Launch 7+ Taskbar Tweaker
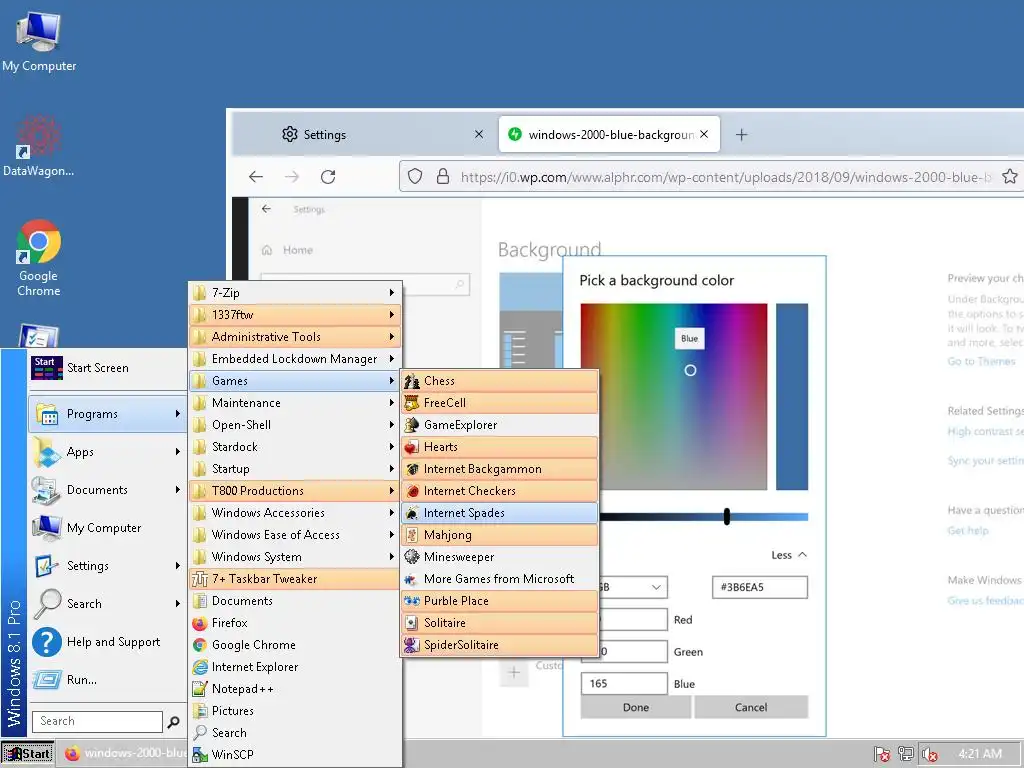This screenshot has width=1024, height=768. tap(295, 579)
